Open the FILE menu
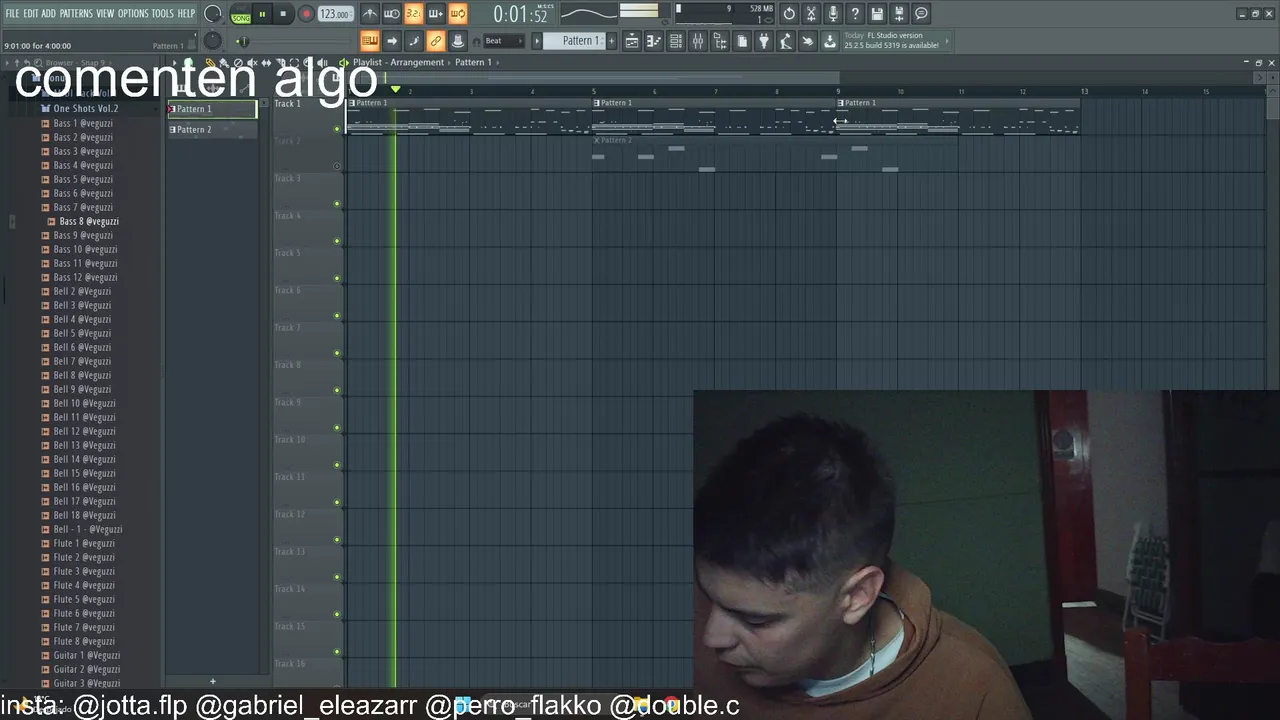Screen dimensions: 1280x720 click(x=12, y=14)
